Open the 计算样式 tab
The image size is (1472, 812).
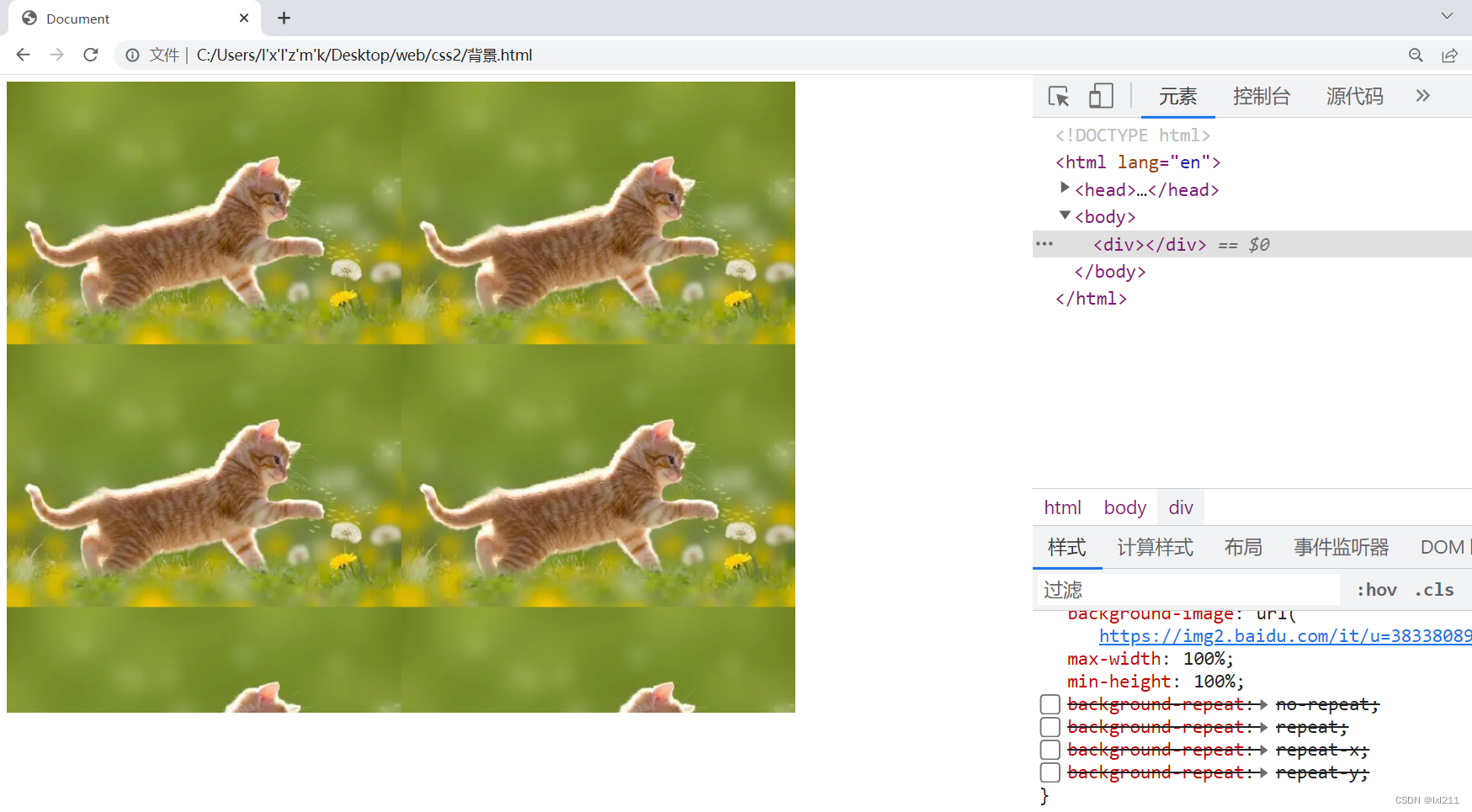1155,548
